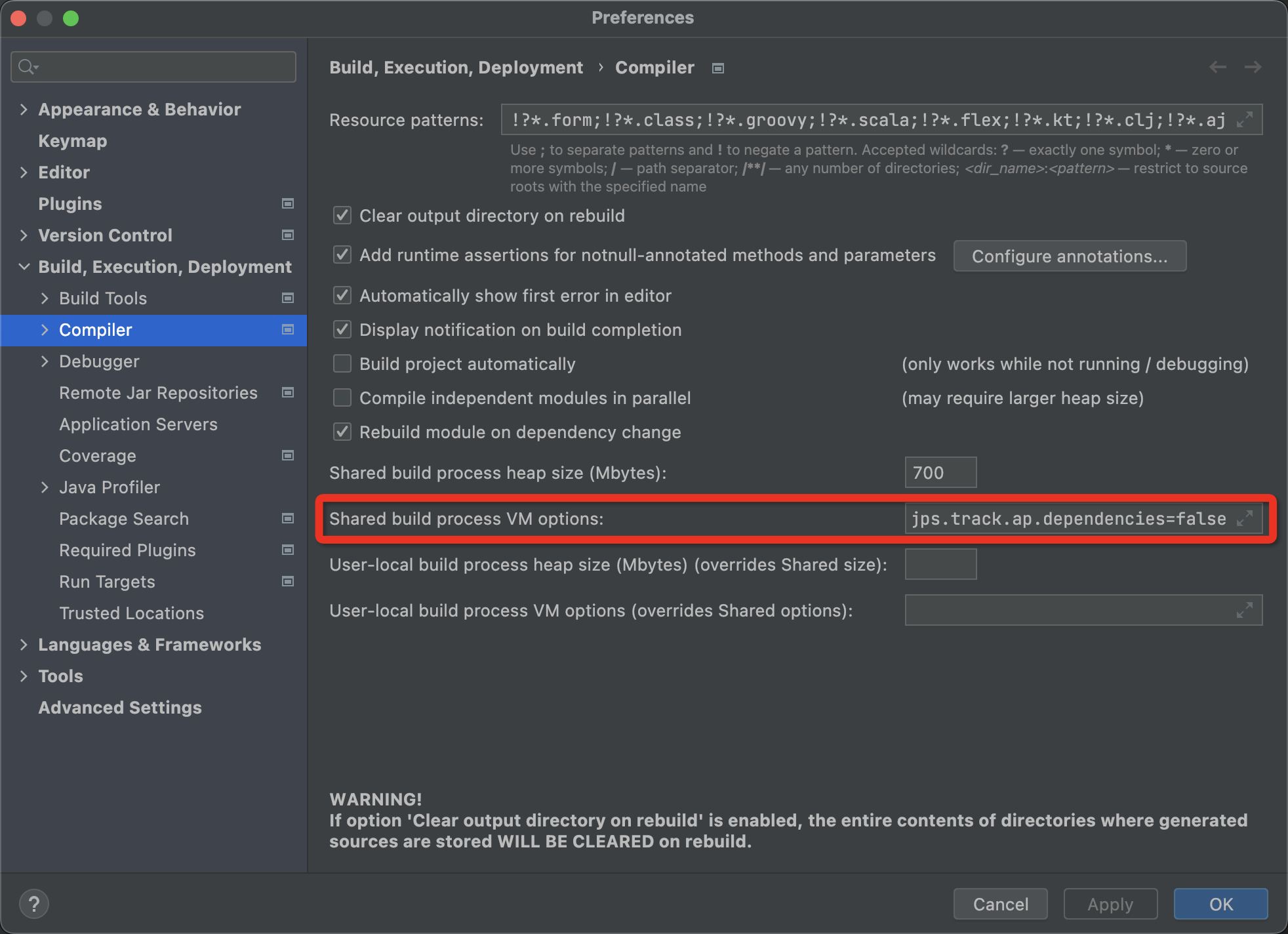
Task: Open help with the question mark button
Action: tap(34, 904)
